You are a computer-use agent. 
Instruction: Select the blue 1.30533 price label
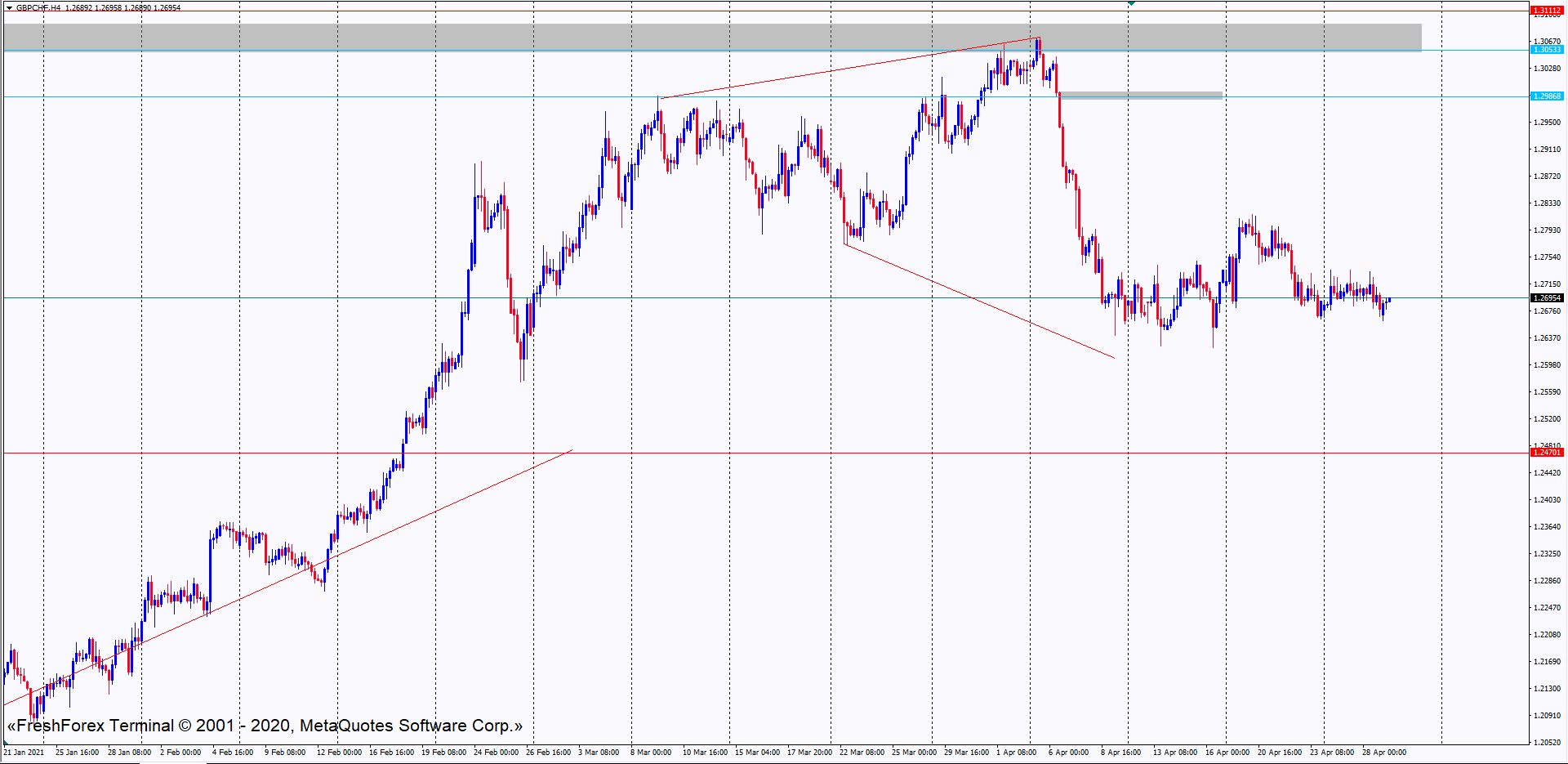[1546, 50]
